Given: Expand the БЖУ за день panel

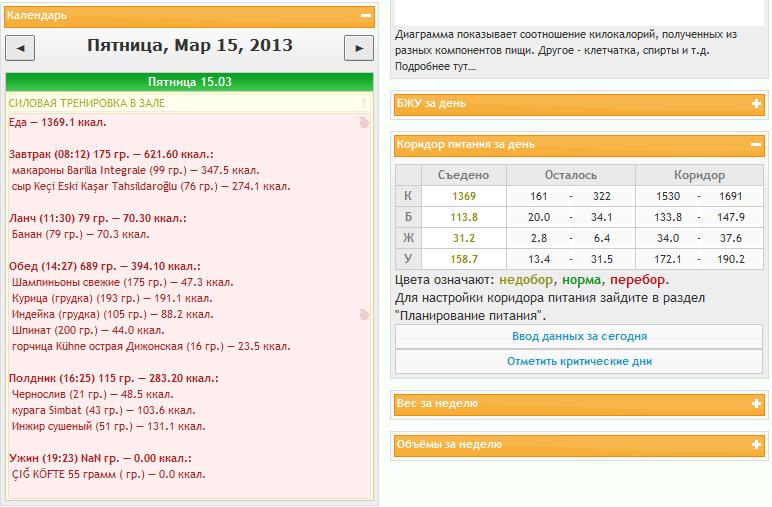Looking at the screenshot, I should 756,103.
